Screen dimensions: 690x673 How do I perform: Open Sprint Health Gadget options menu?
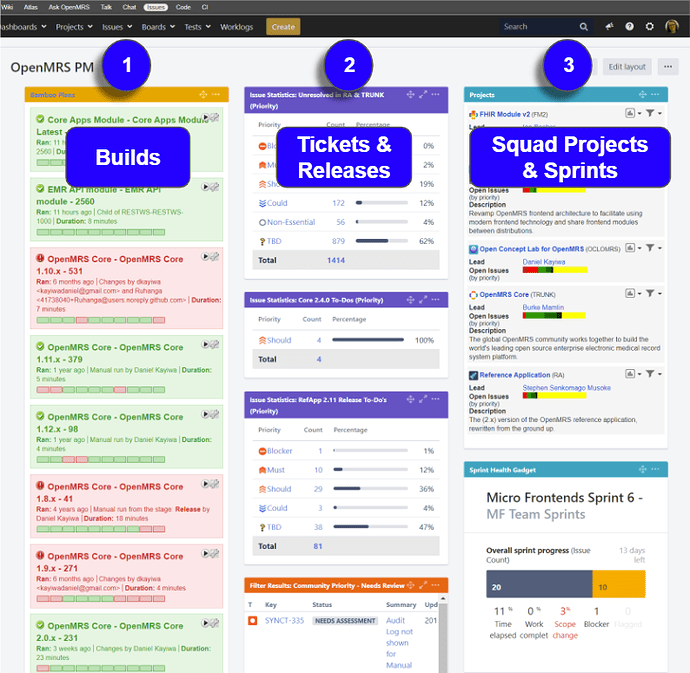point(655,470)
